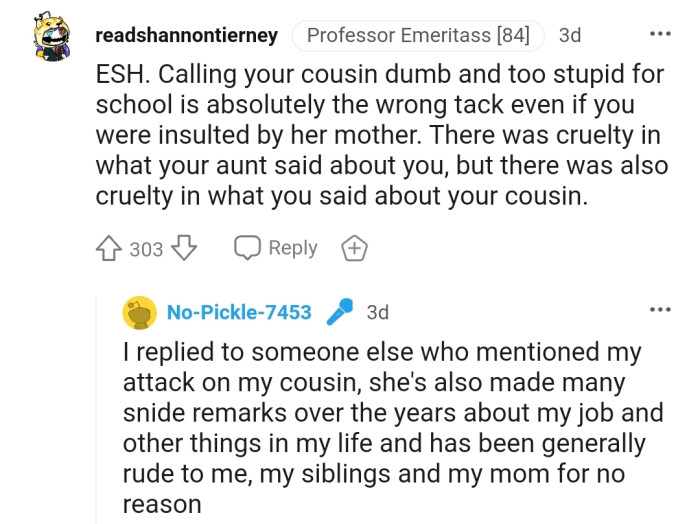Open options menu for readshannontierney's comment
Screen dimensions: 700x524
[660, 34]
